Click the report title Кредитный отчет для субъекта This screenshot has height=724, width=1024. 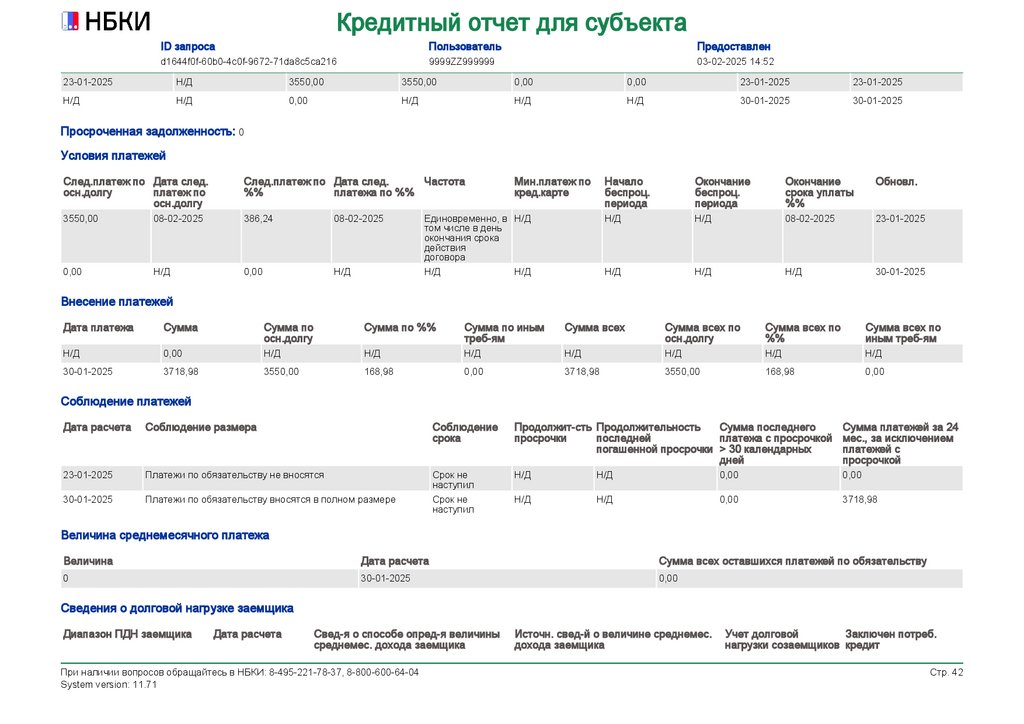(x=511, y=23)
